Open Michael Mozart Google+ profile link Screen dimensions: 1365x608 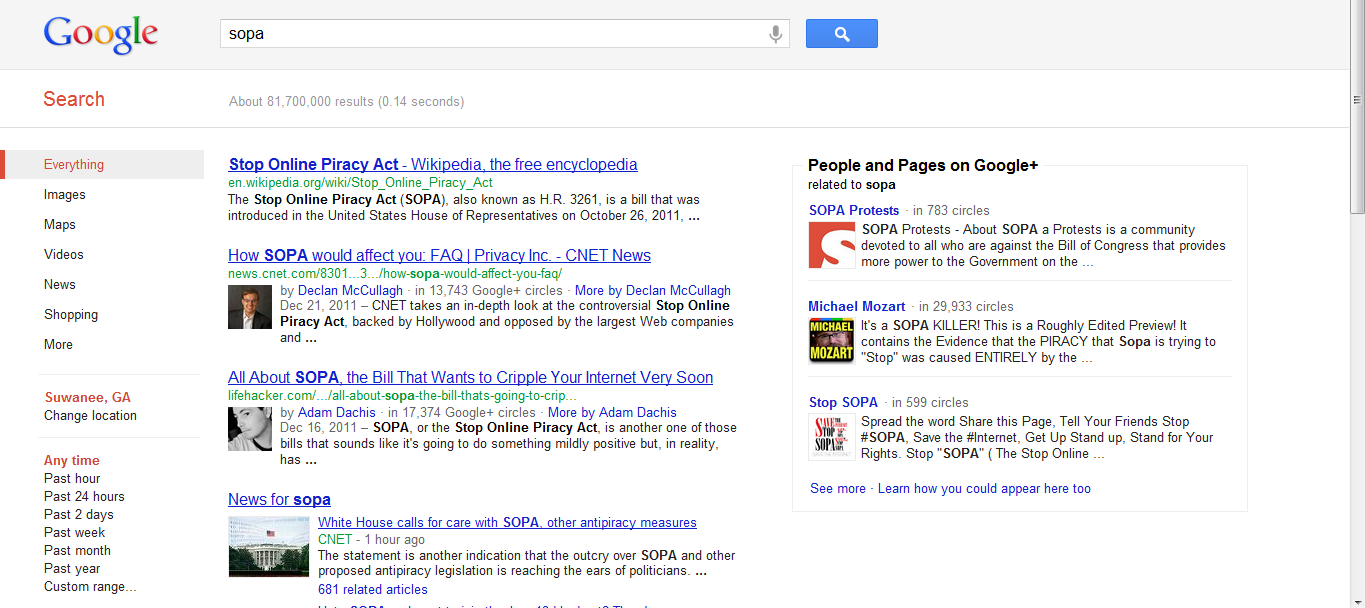click(857, 307)
